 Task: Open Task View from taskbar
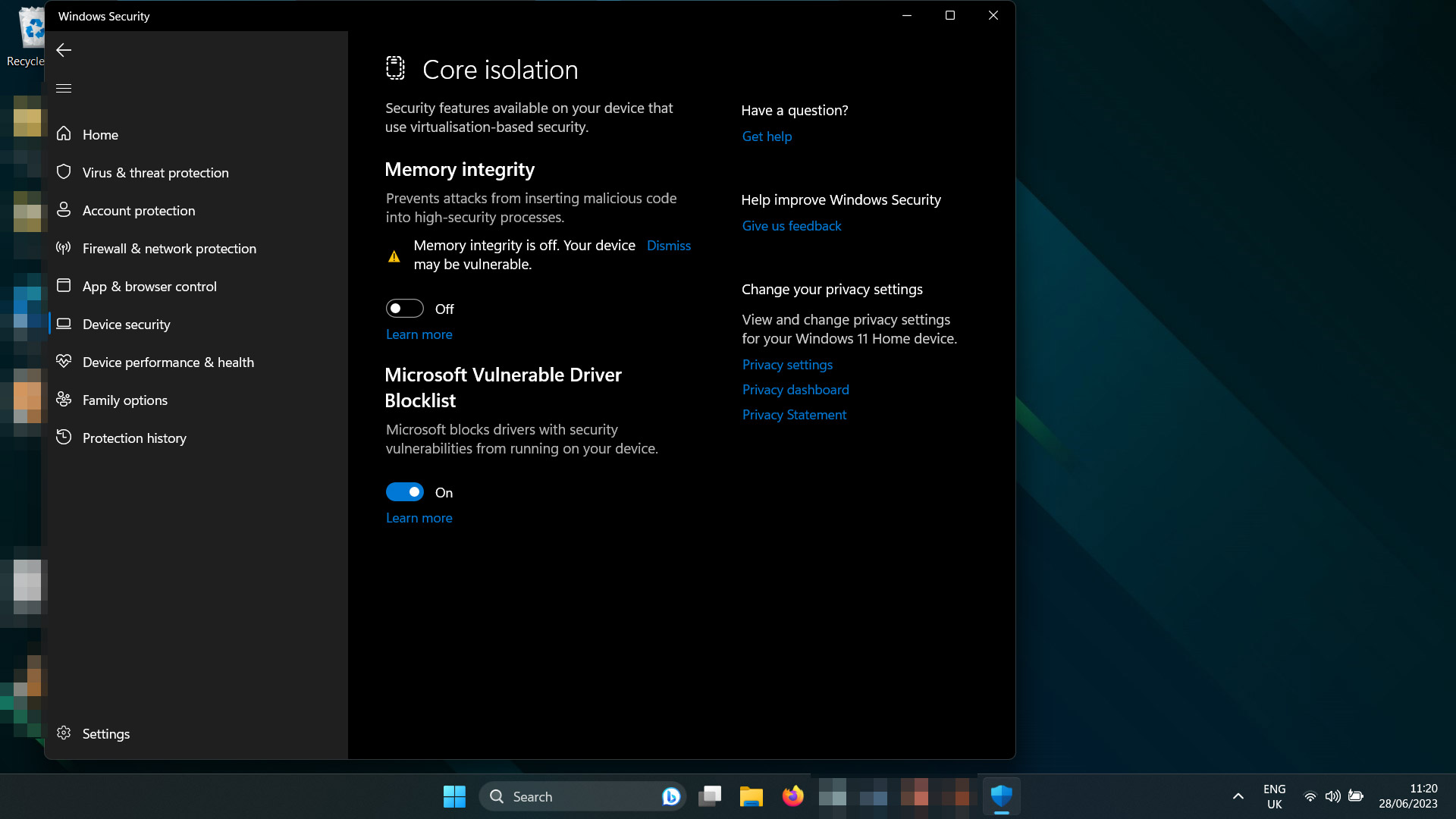[x=710, y=796]
